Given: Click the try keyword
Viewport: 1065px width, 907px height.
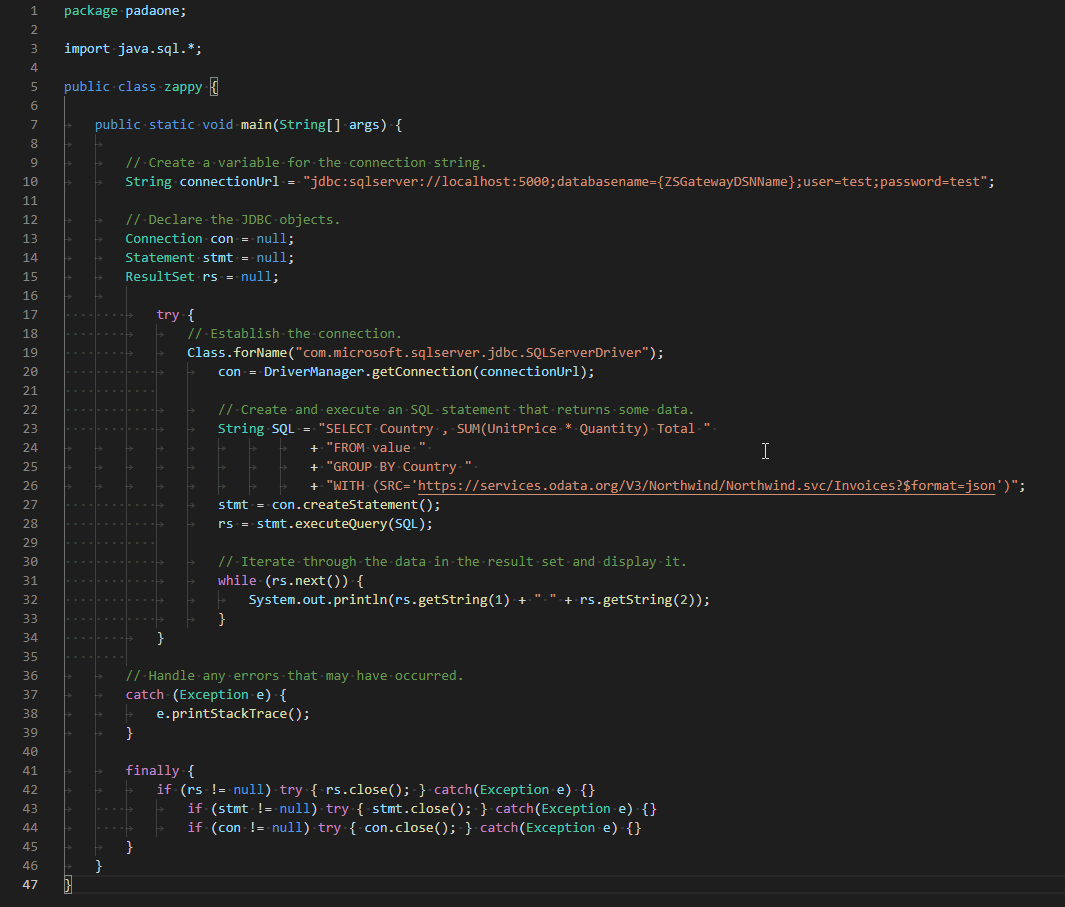Looking at the screenshot, I should pyautogui.click(x=167, y=314).
